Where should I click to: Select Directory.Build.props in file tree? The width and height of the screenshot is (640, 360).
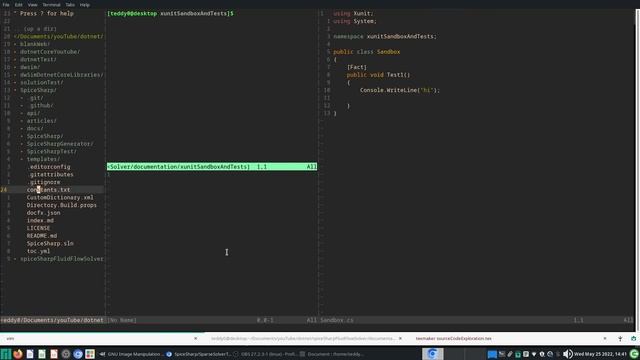coord(62,205)
